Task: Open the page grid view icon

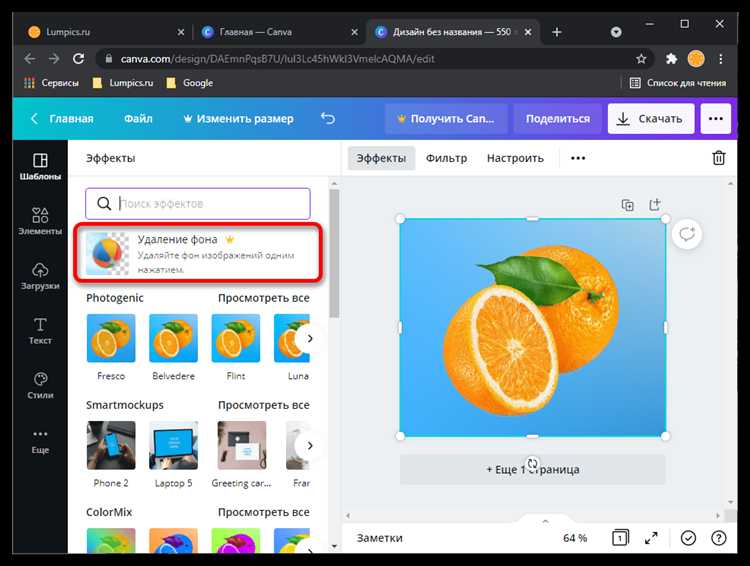Action: coord(620,538)
